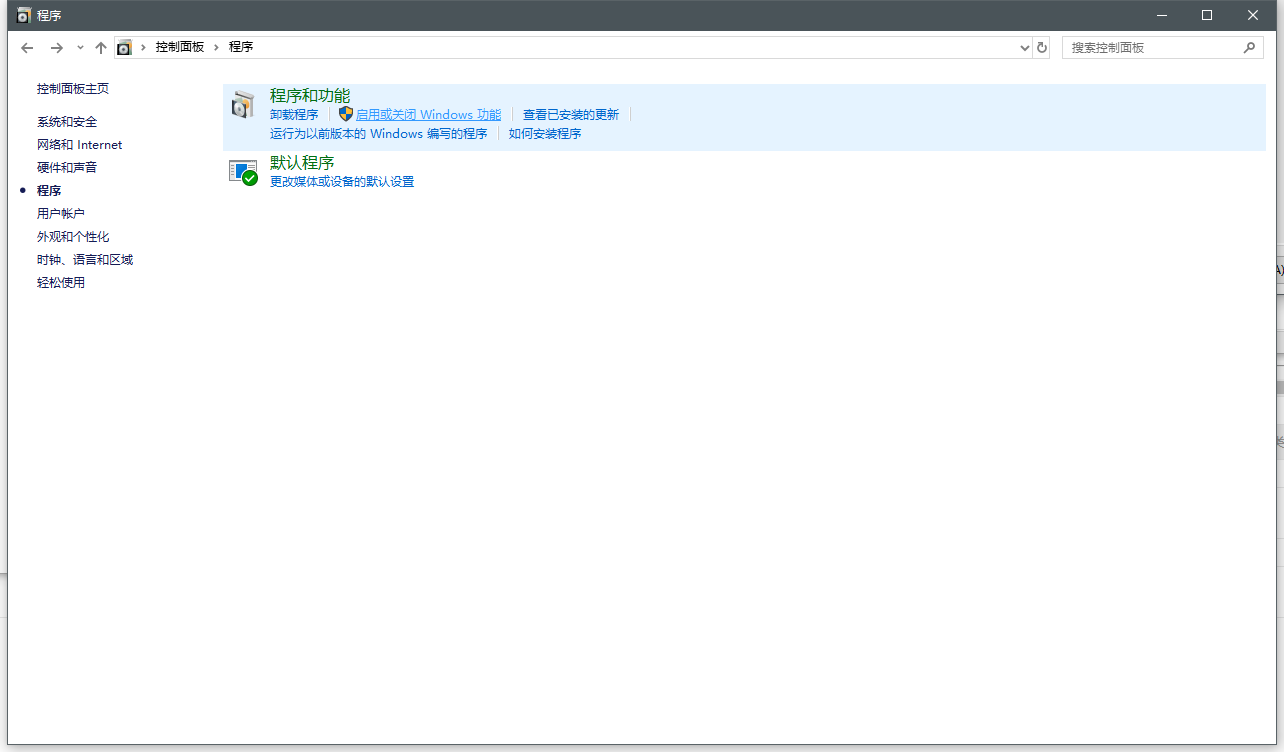Click 控制面板 breadcrumb segment
1284x752 pixels.
click(180, 47)
